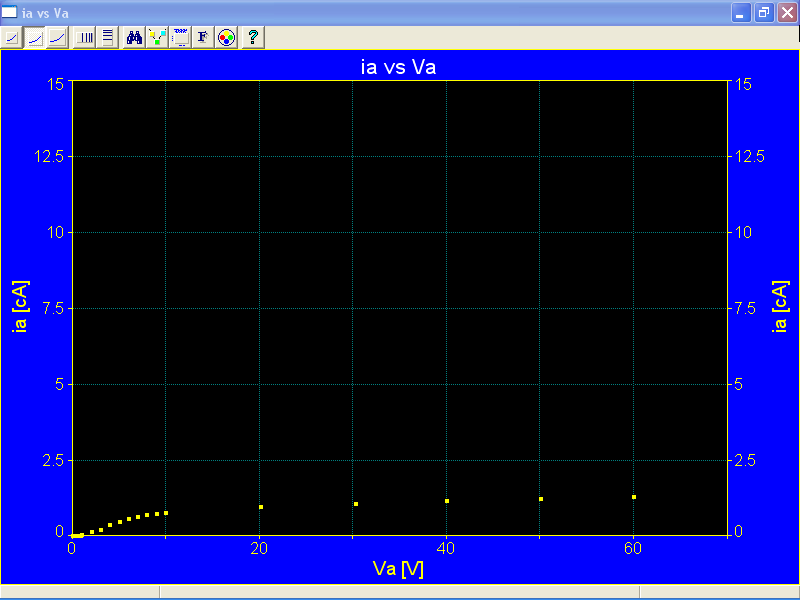Restore down the ia vs Va window
The height and width of the screenshot is (600, 800).
(764, 13)
